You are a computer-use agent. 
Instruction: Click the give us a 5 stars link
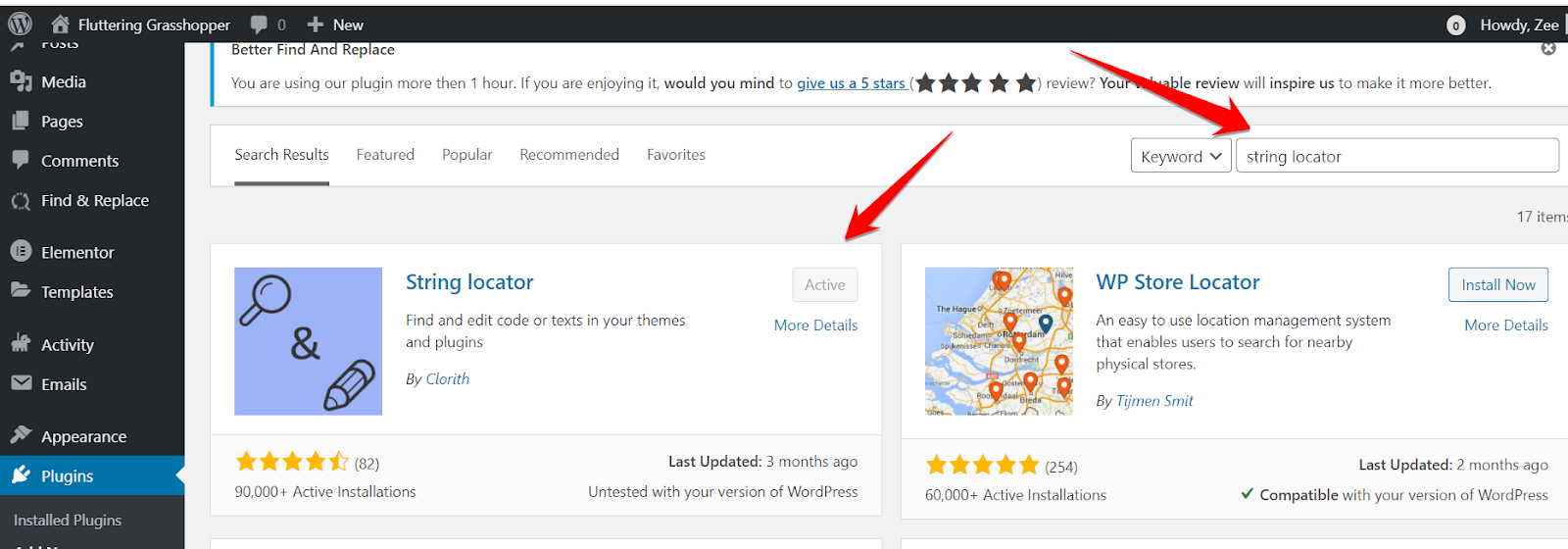click(x=851, y=83)
